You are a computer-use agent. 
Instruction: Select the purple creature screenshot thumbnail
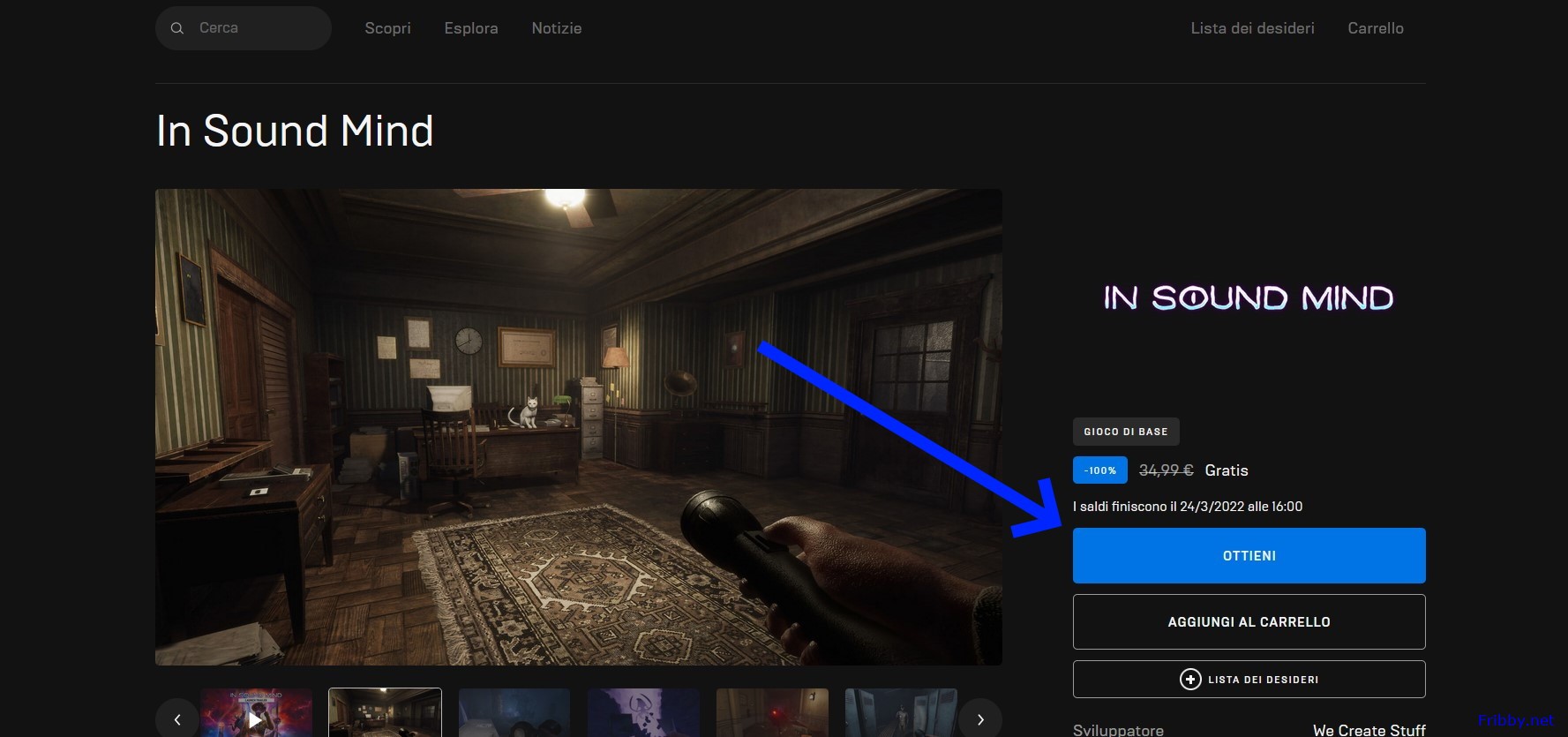643,713
